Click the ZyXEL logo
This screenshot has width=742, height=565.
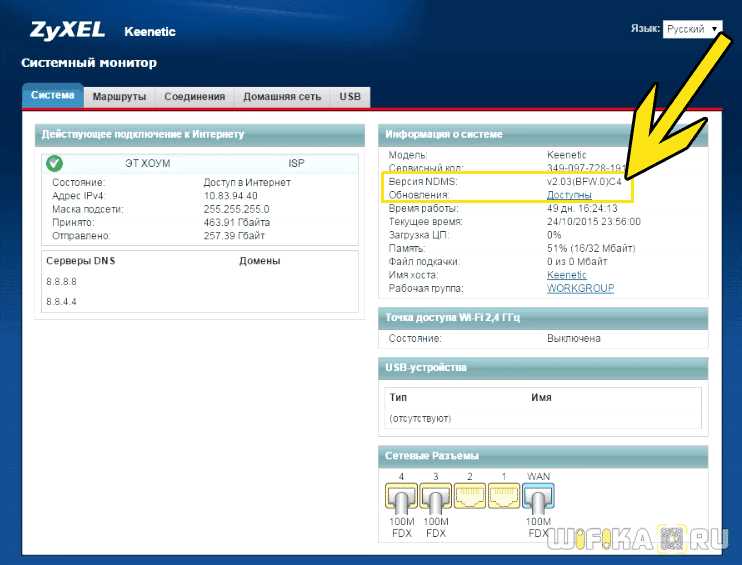coord(67,31)
